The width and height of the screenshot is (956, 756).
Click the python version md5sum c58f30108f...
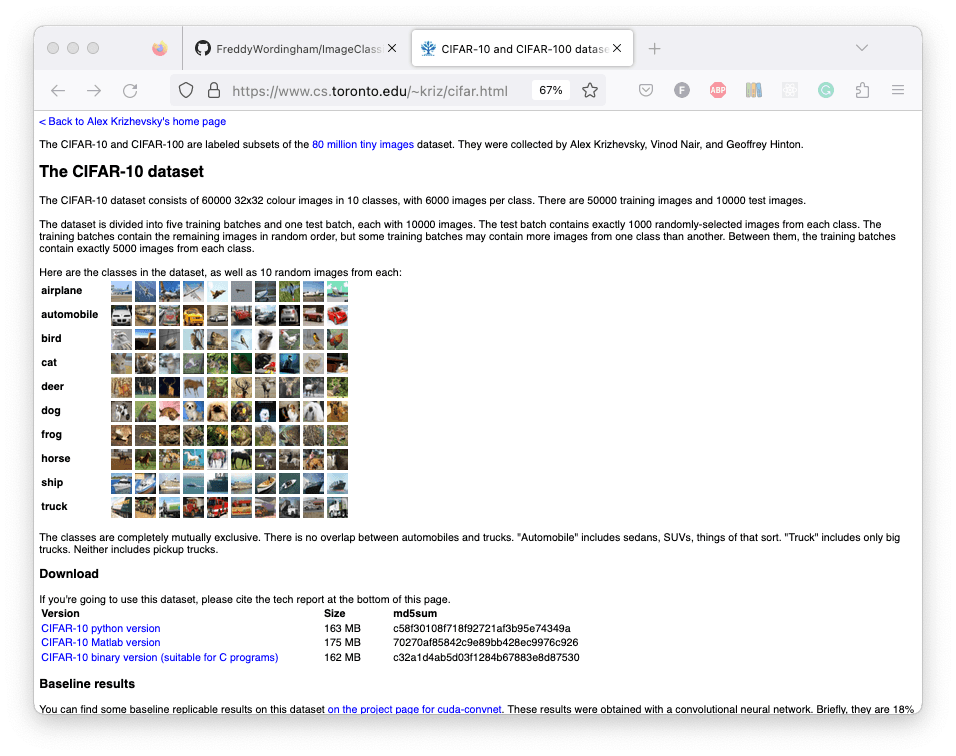tap(482, 629)
